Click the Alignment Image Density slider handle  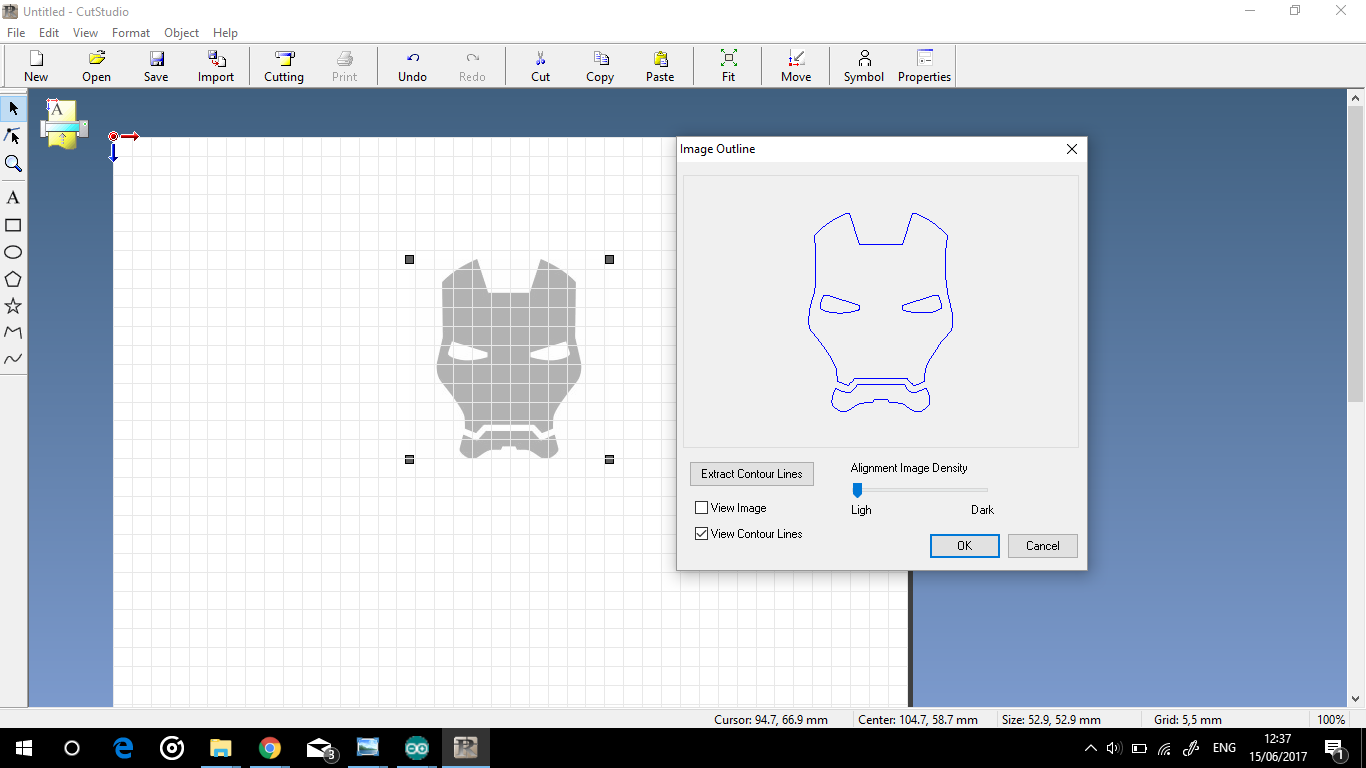pyautogui.click(x=857, y=490)
